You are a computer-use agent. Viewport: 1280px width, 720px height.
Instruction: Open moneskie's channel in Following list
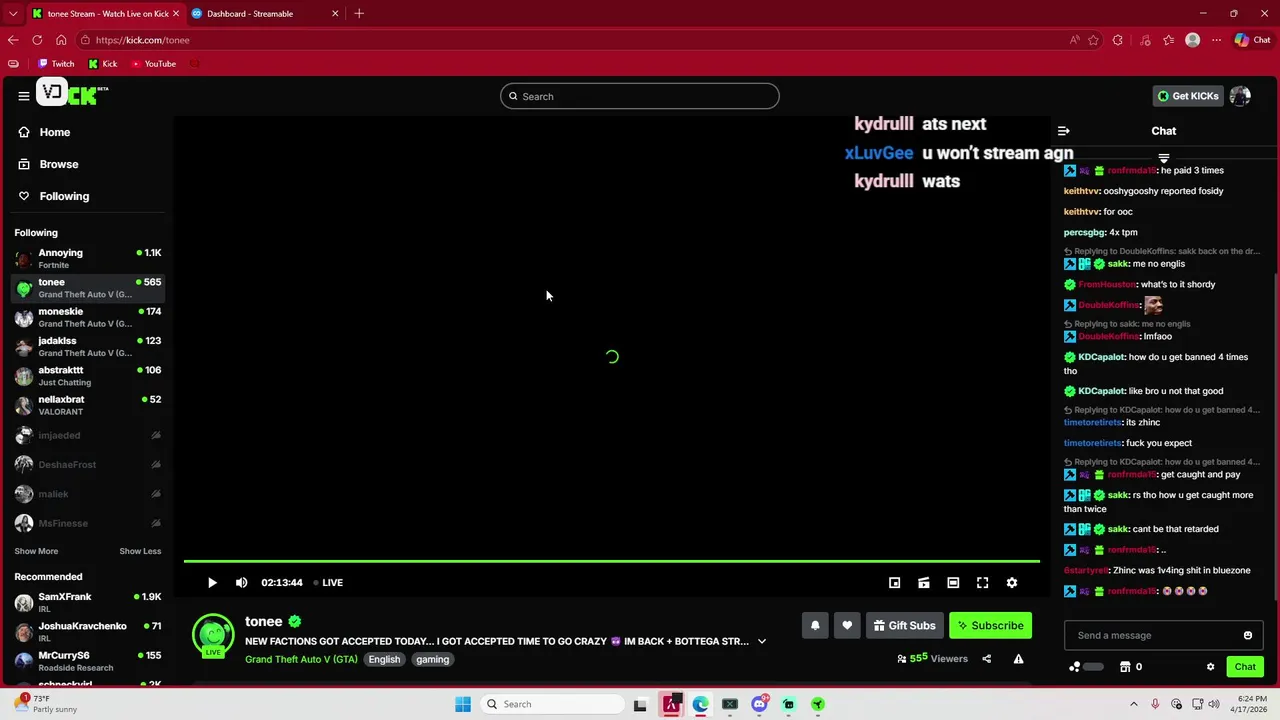click(x=87, y=317)
